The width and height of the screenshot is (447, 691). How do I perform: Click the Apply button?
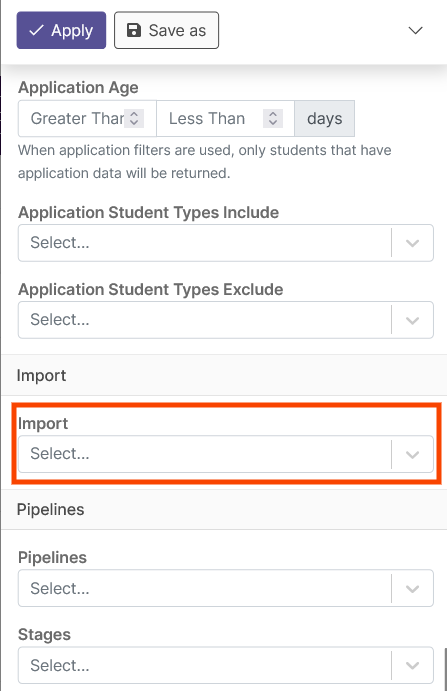[61, 30]
